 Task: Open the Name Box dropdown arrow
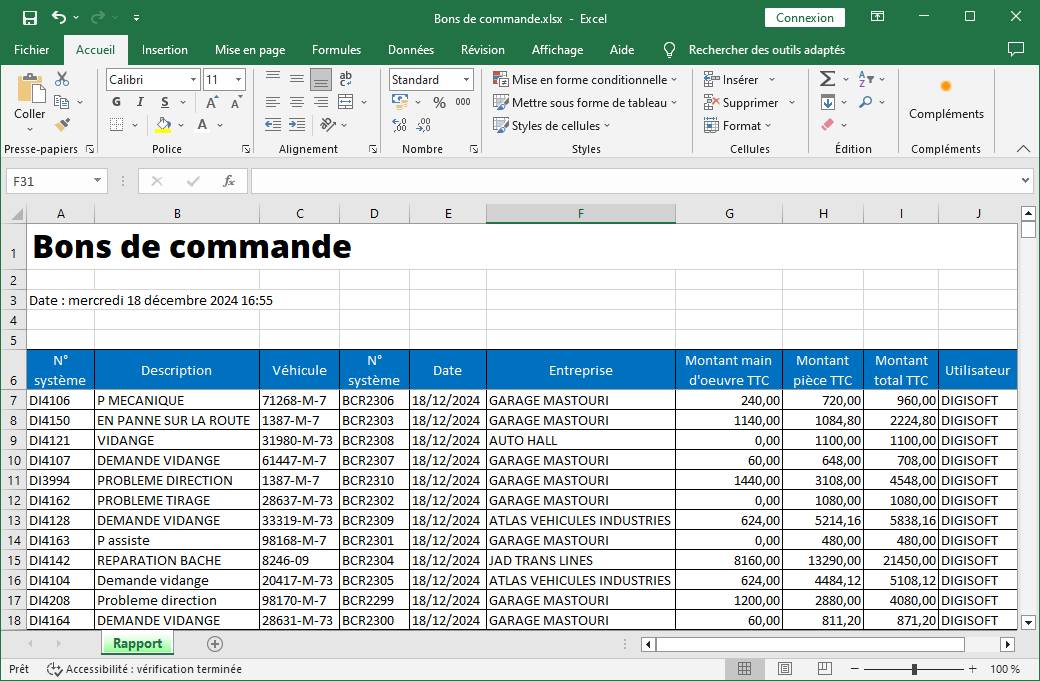[98, 180]
